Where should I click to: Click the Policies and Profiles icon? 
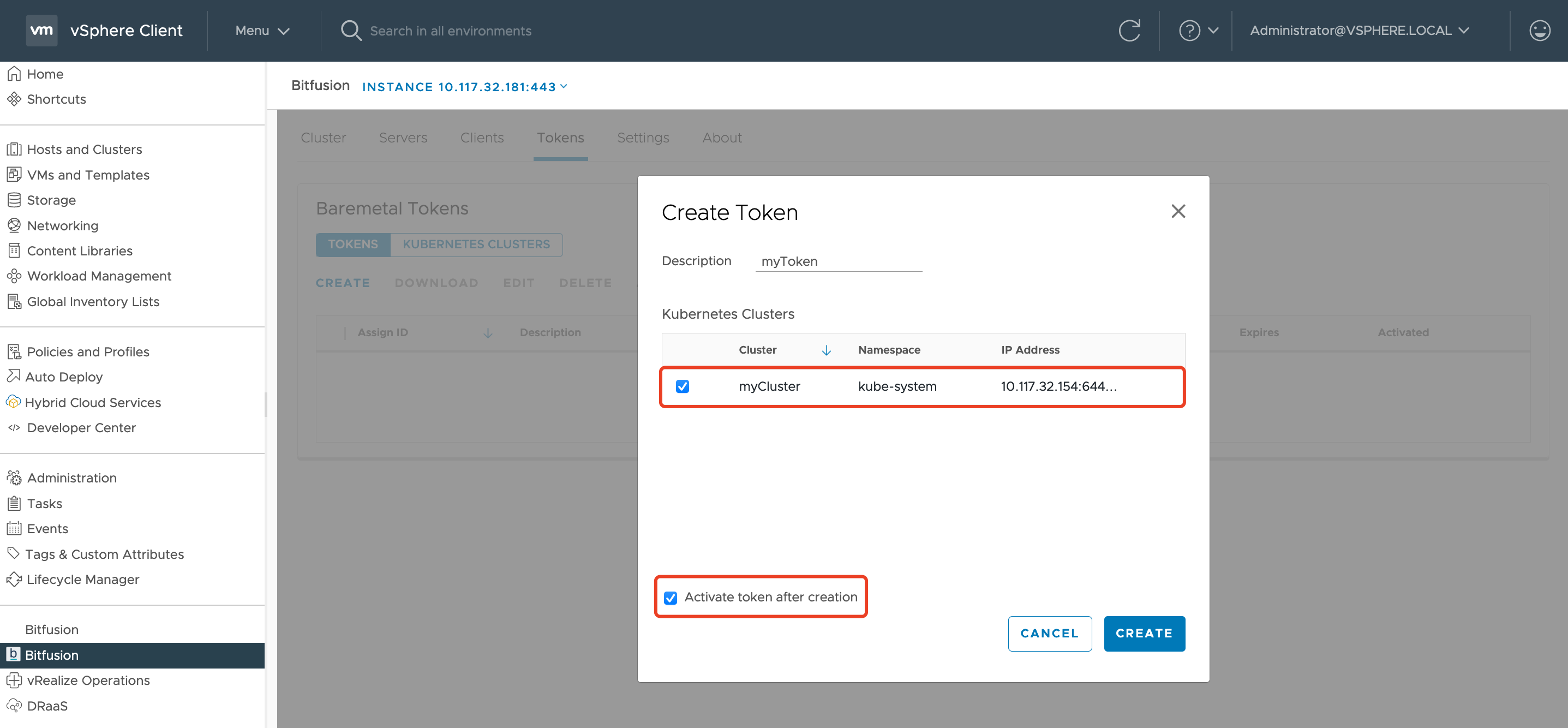[14, 351]
